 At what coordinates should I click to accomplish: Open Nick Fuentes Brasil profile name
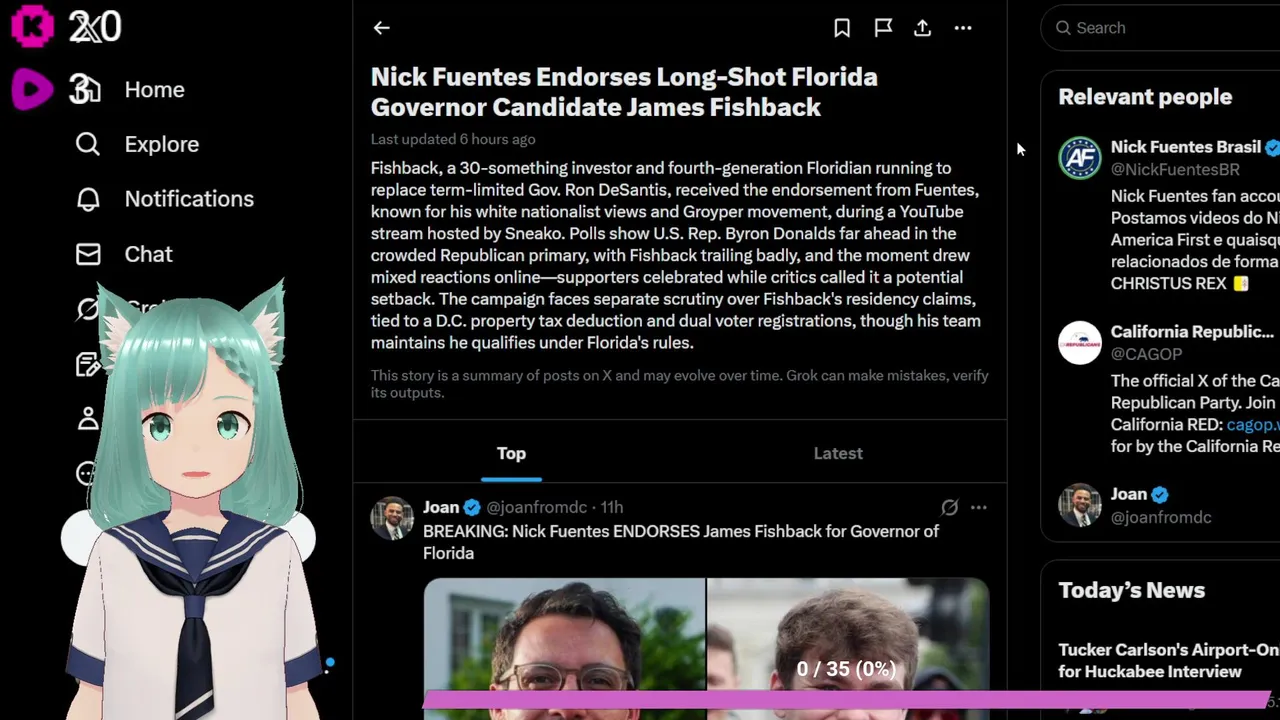(1185, 147)
